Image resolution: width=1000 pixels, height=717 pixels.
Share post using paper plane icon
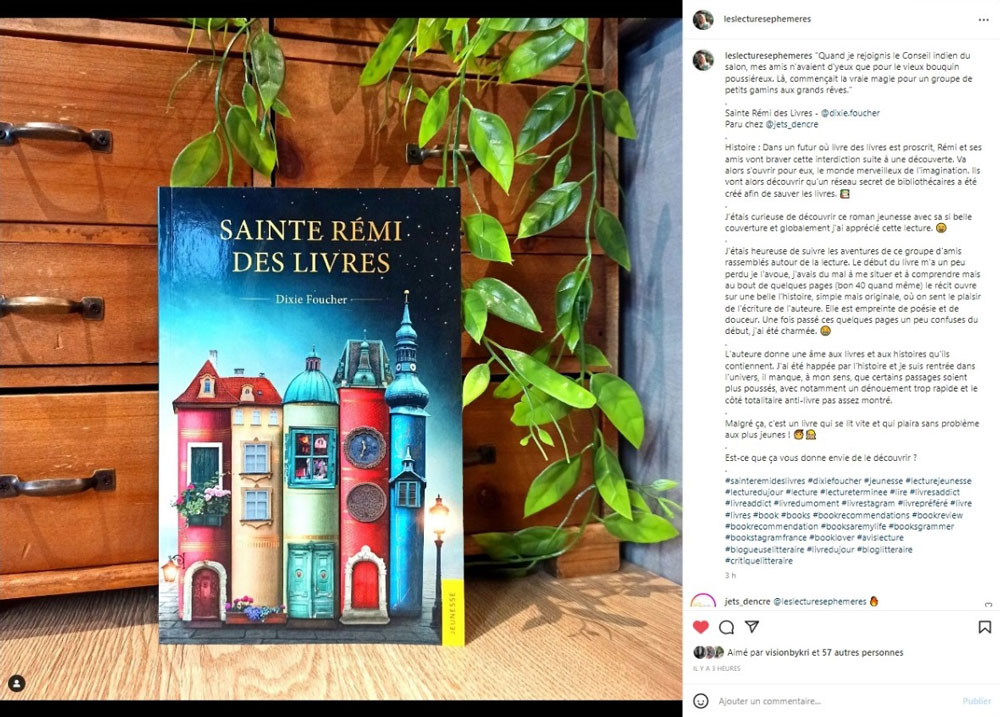click(x=752, y=626)
